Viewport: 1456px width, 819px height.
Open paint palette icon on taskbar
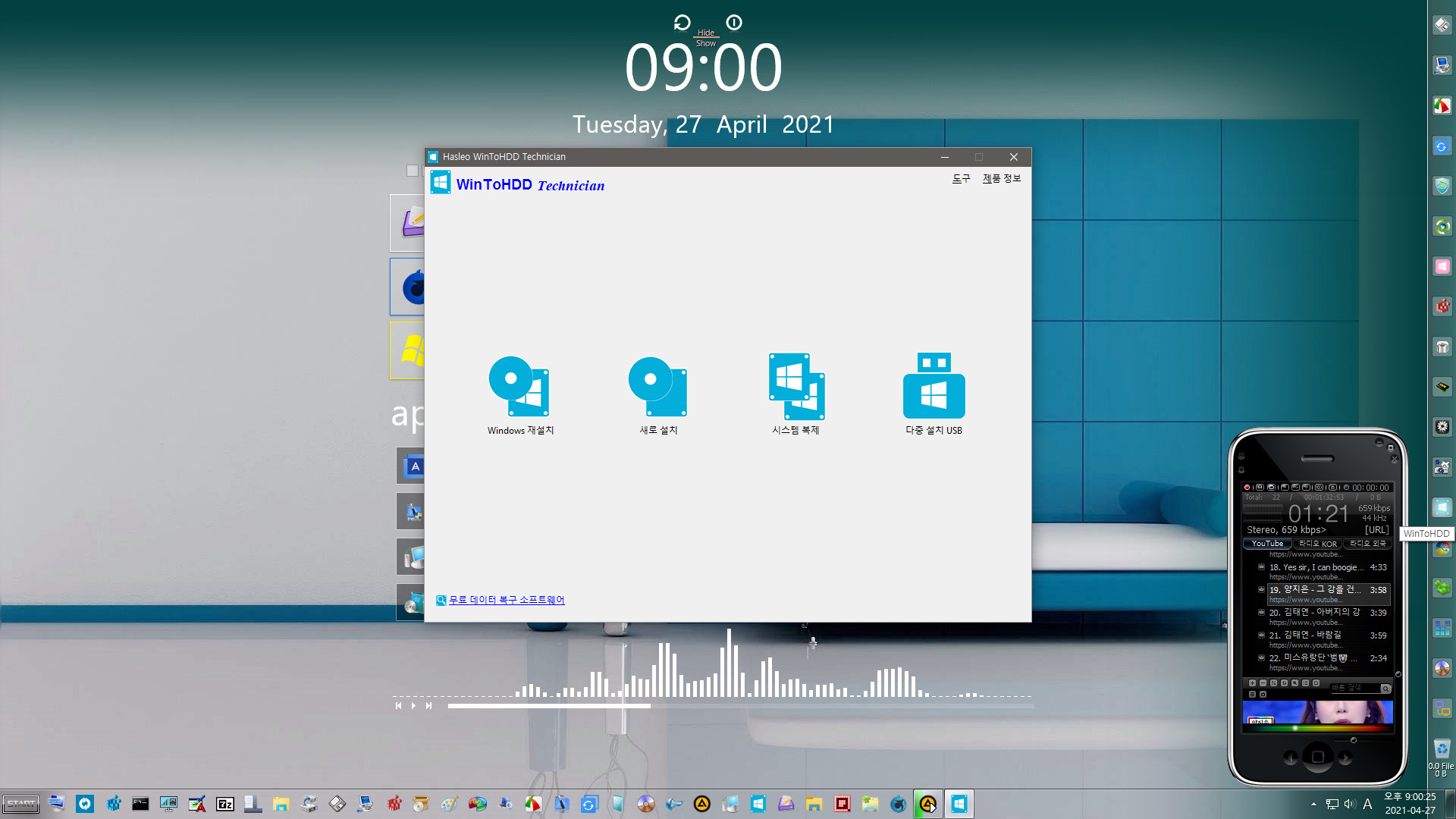449,804
